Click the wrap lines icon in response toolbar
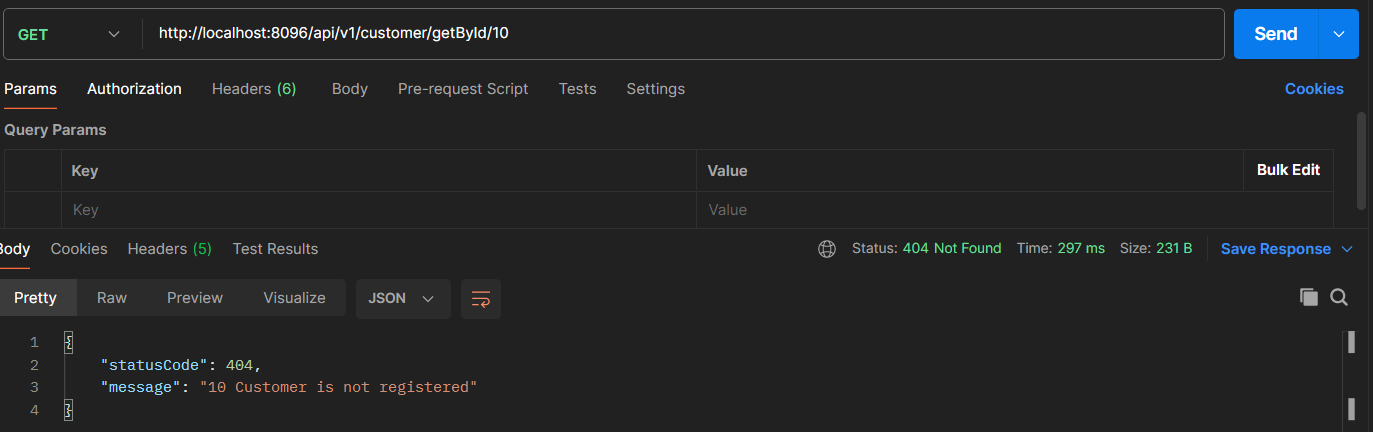 pyautogui.click(x=481, y=298)
